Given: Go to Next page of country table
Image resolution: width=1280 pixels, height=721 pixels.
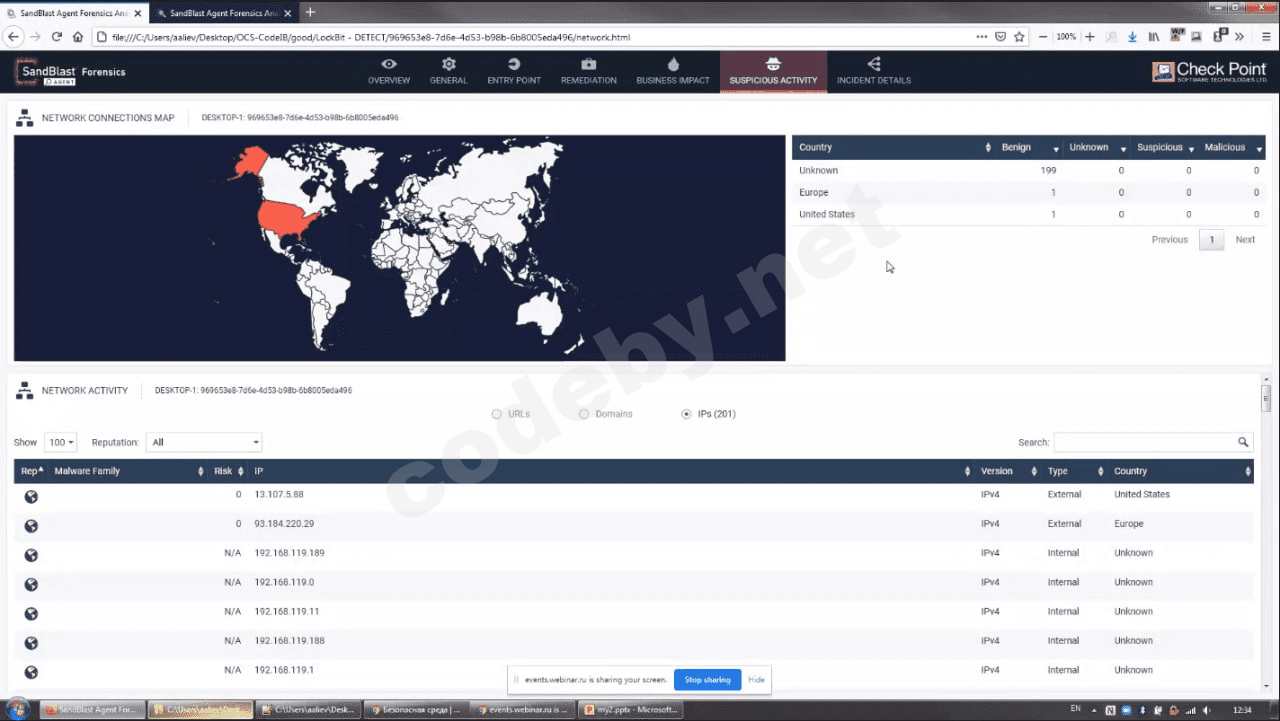Looking at the screenshot, I should [1245, 240].
